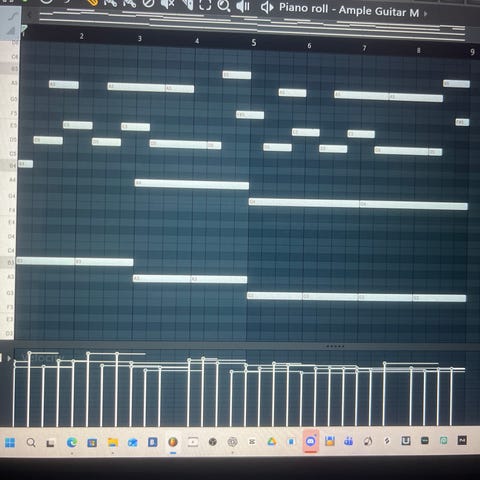Activate the dashed-square Select tool
This screenshot has height=480, width=480.
click(x=205, y=5)
